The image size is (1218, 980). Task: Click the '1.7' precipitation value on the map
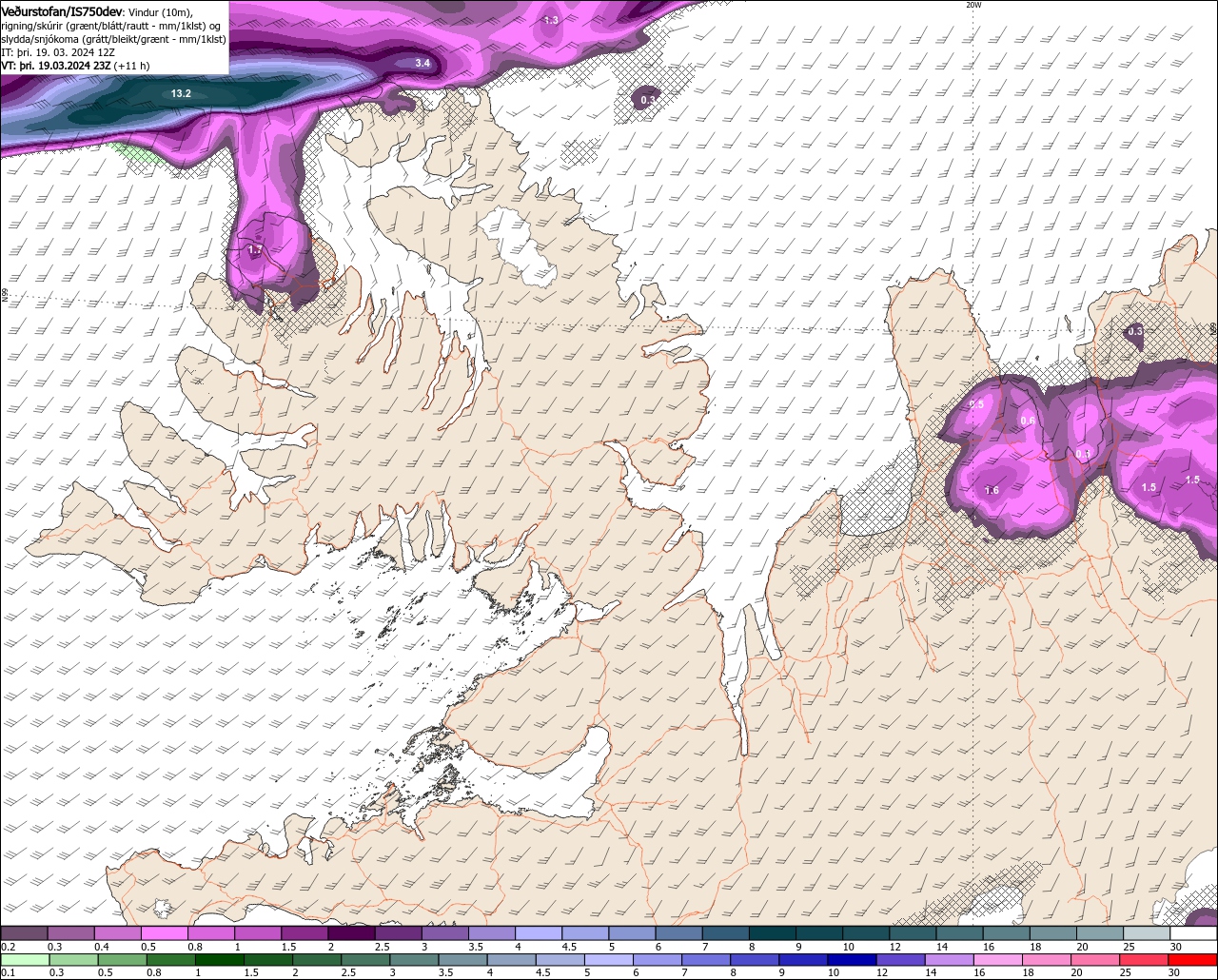coord(255,250)
